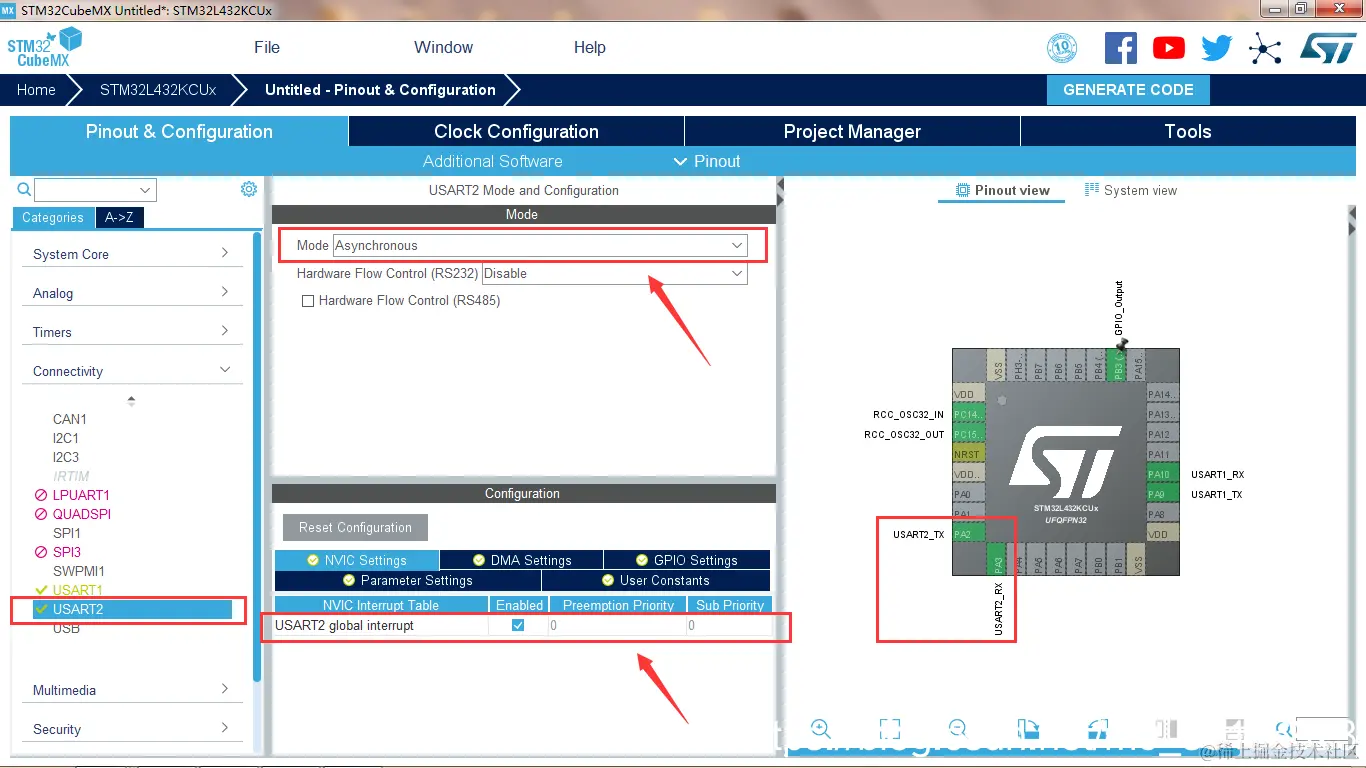Click the ST community network icon
This screenshot has height=768, width=1366.
(1265, 48)
